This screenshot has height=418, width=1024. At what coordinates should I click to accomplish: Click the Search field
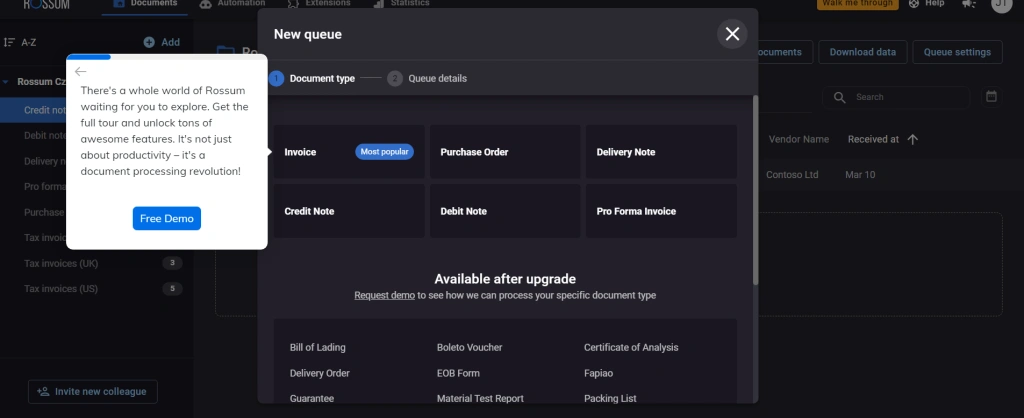tap(896, 97)
